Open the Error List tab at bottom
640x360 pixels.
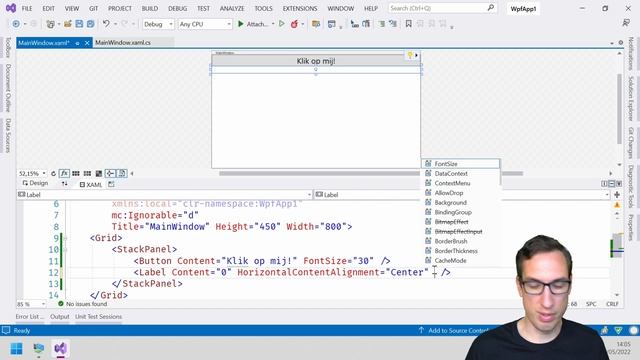(29, 316)
